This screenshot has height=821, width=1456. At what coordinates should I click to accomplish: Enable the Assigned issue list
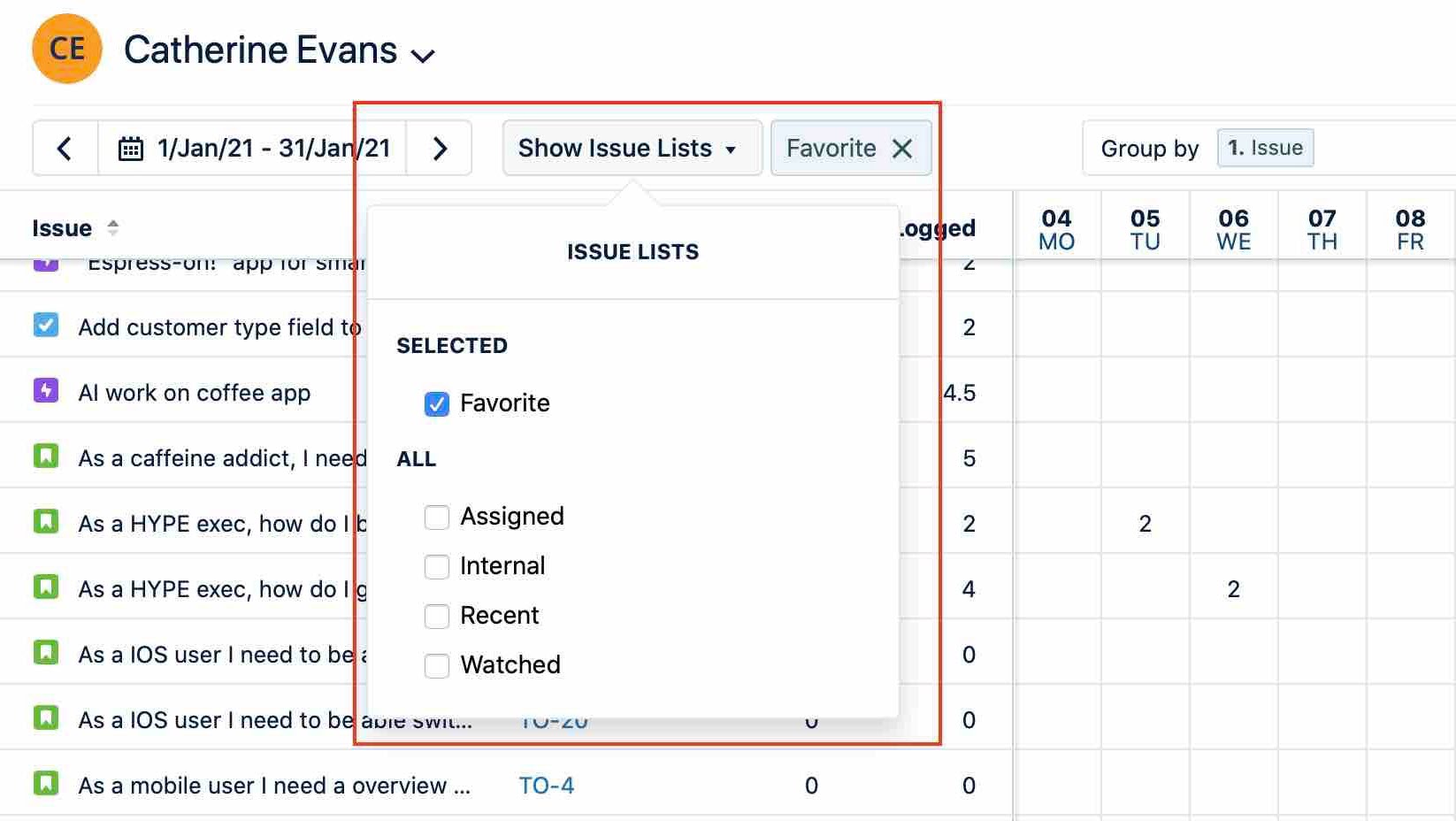point(436,517)
